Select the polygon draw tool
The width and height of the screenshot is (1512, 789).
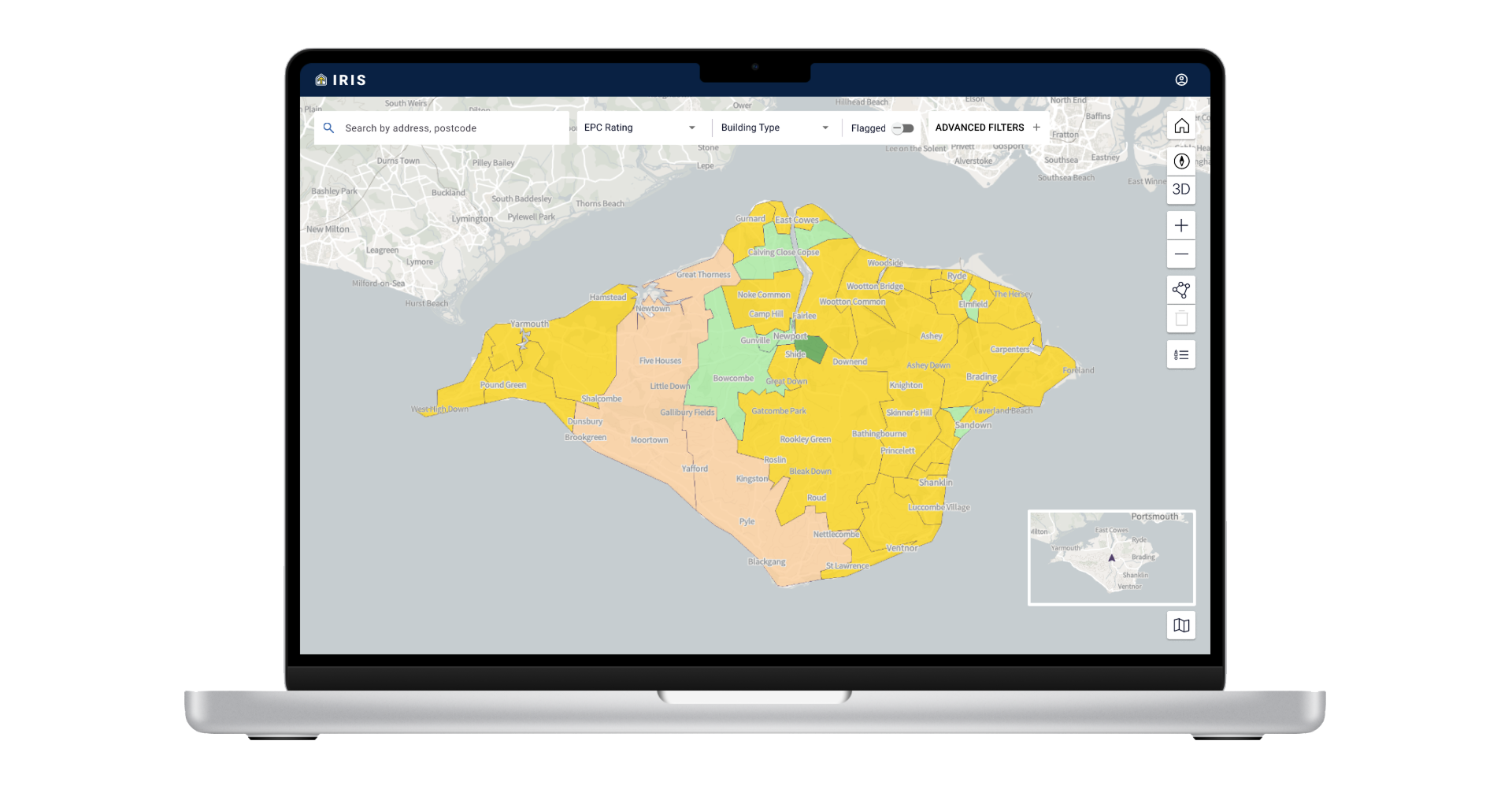point(1181,290)
